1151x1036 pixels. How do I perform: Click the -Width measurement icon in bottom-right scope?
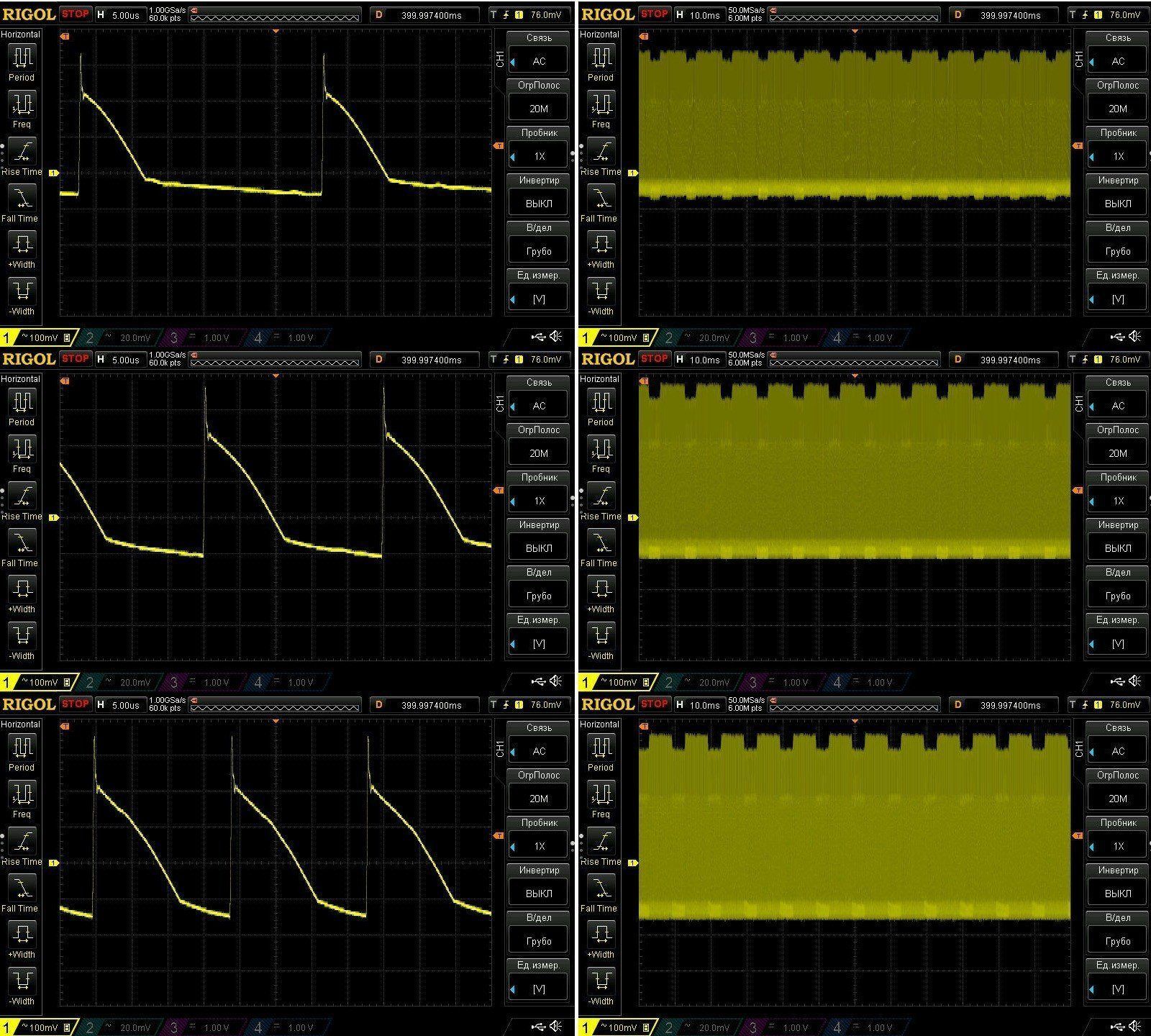tap(601, 981)
